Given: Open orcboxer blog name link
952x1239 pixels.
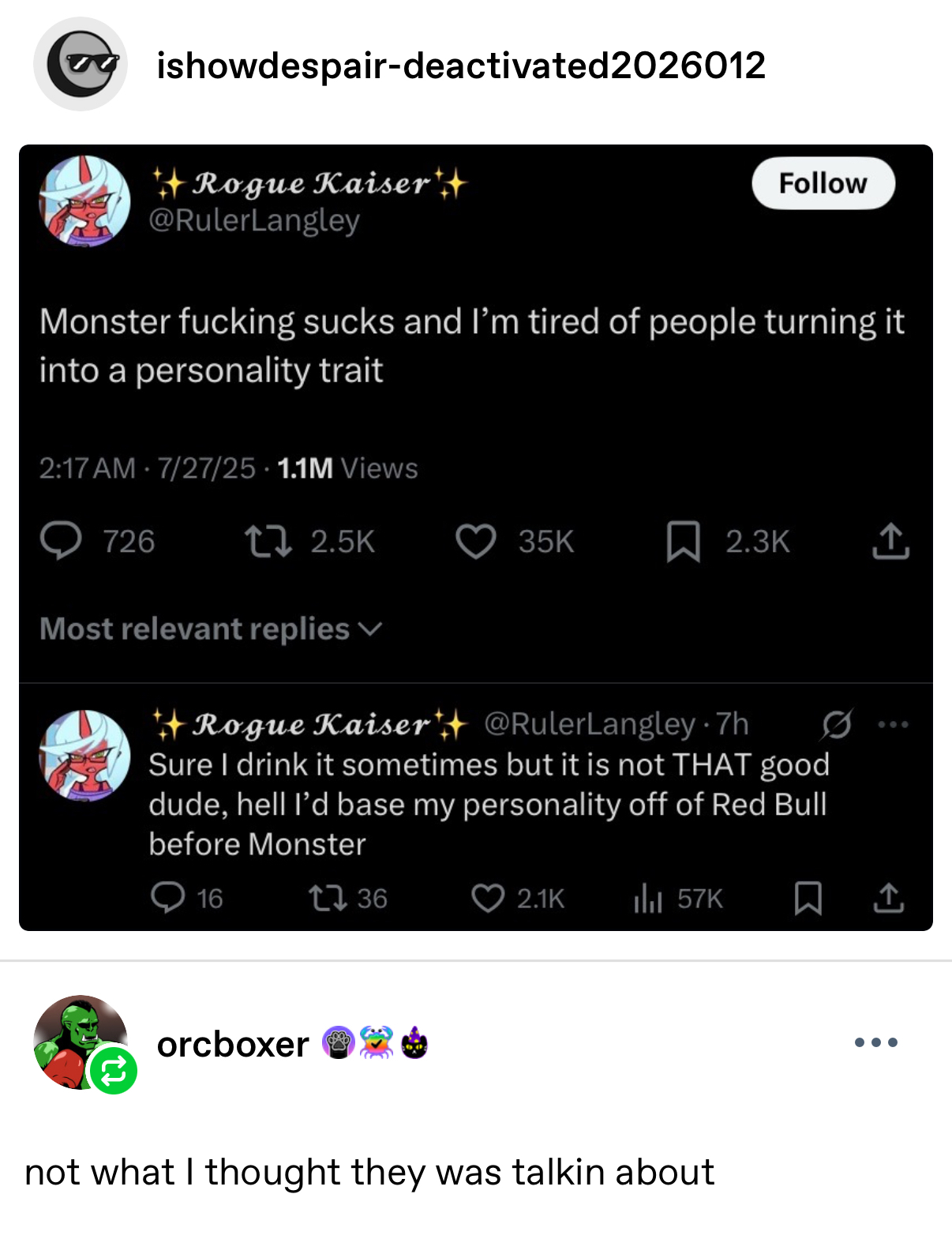Looking at the screenshot, I should [x=233, y=1044].
